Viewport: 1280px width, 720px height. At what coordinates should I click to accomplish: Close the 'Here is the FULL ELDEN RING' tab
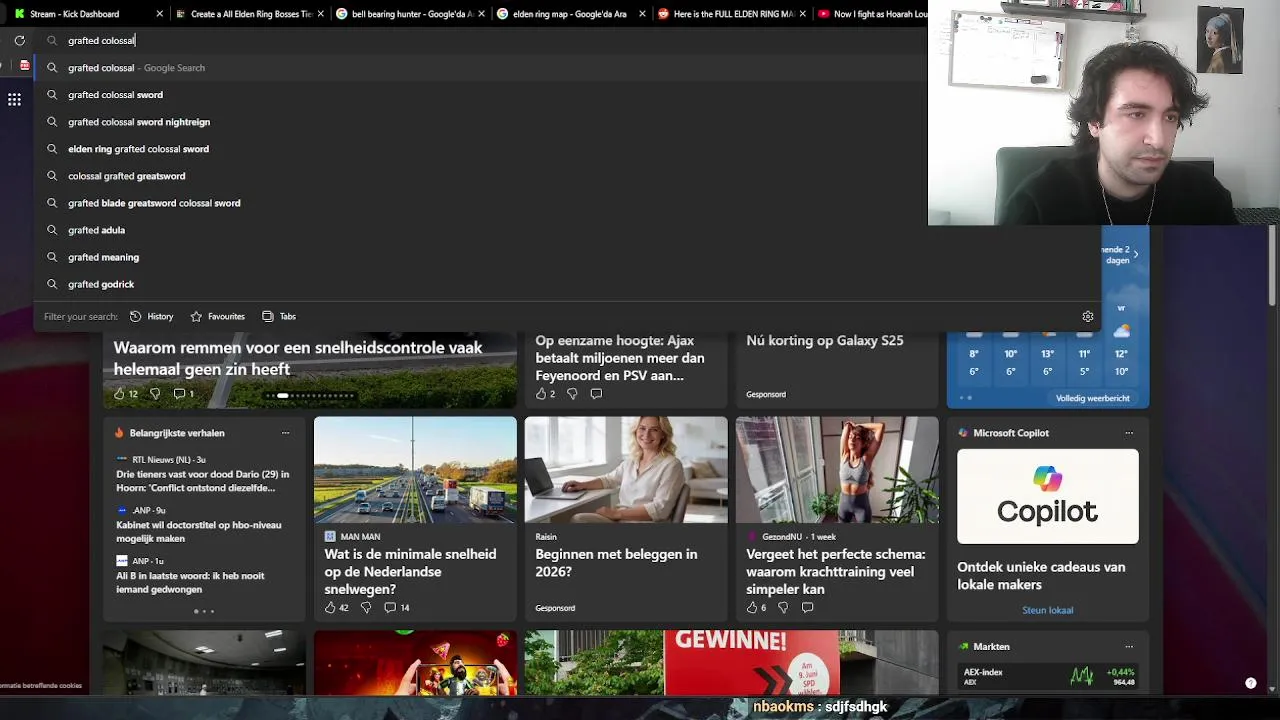pos(803,14)
